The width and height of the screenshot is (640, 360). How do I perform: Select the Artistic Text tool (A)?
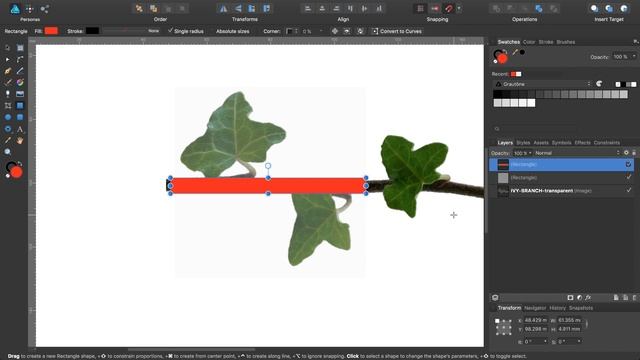[x=20, y=129]
